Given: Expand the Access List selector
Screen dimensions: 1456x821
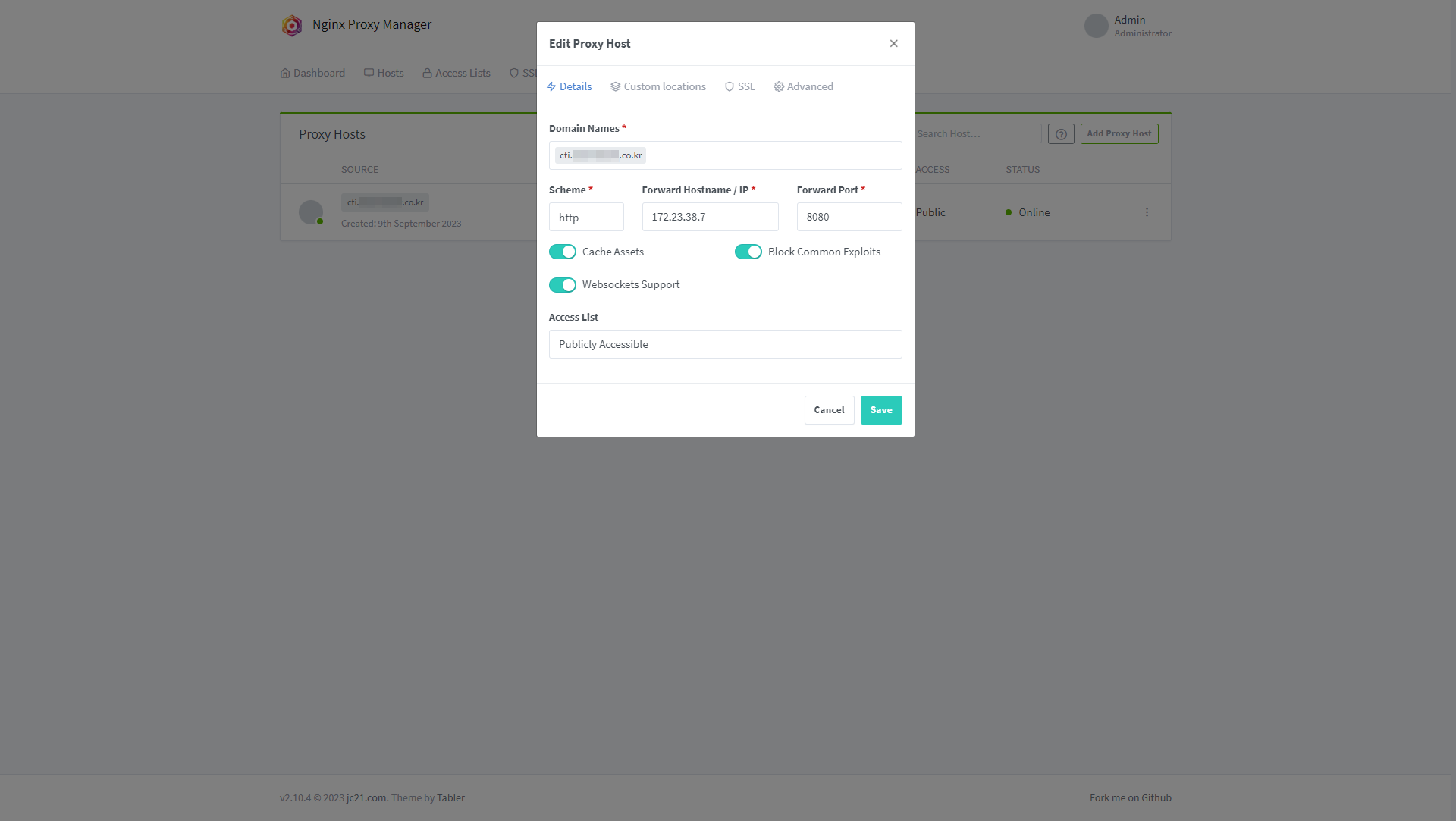Looking at the screenshot, I should [x=725, y=344].
